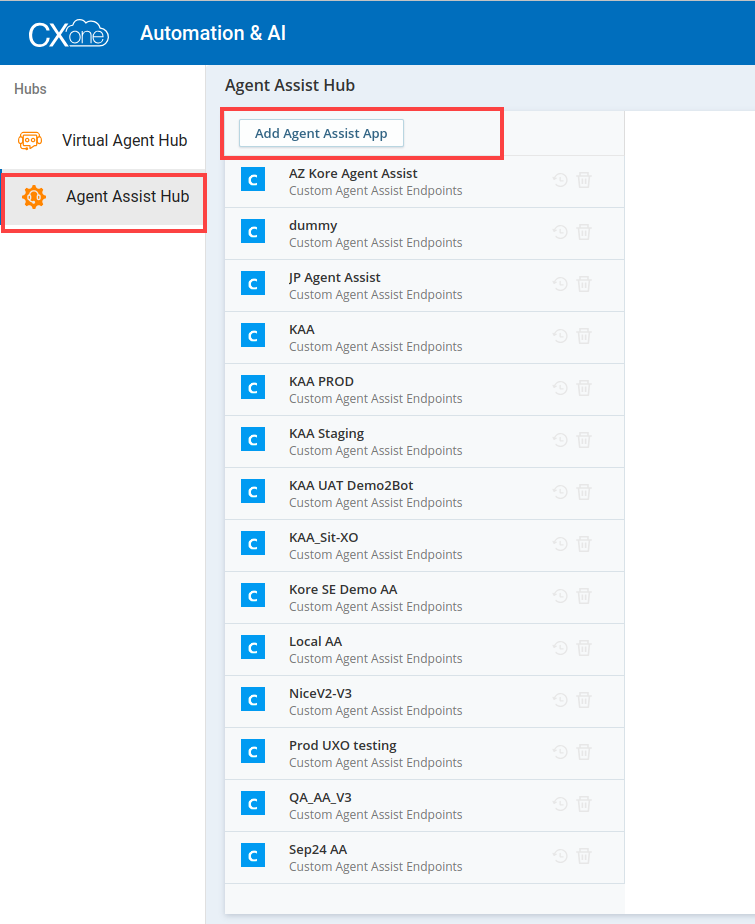Viewport: 755px width, 924px height.
Task: Click the Virtual Agent Hub robot icon
Action: pos(30,141)
